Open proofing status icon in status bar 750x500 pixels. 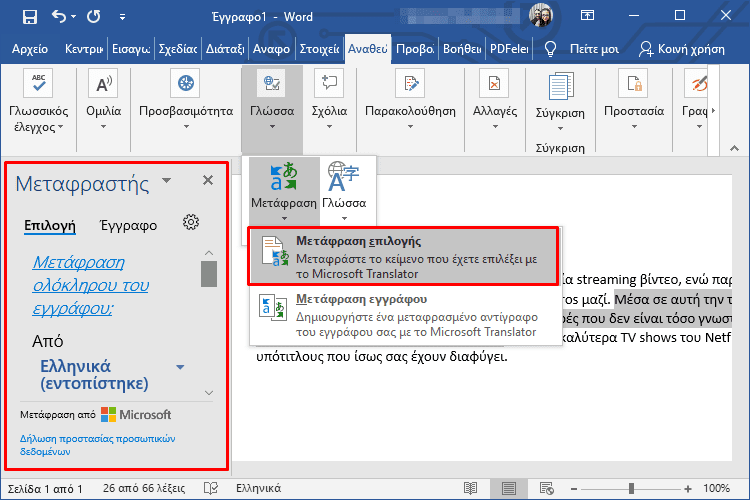click(211, 488)
